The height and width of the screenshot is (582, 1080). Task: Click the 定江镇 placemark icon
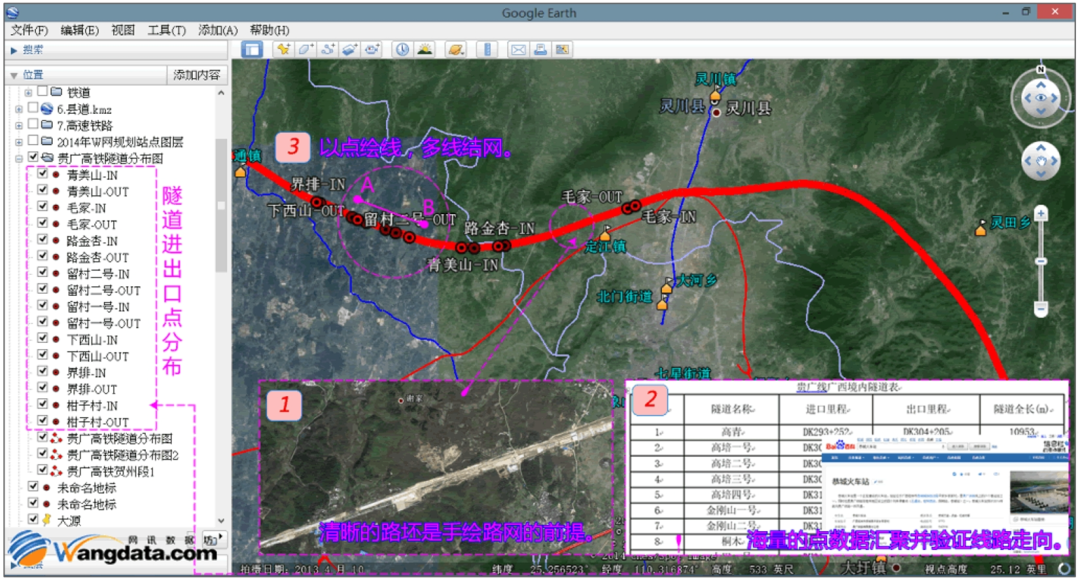tap(605, 235)
